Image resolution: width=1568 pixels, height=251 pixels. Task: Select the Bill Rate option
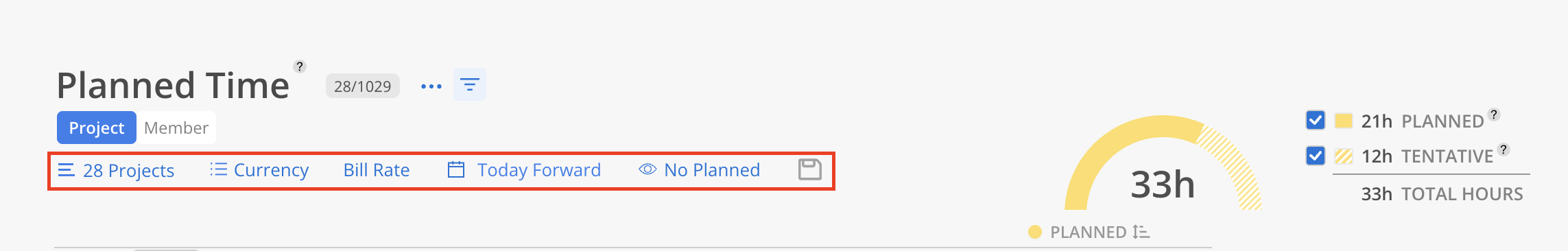(x=377, y=169)
